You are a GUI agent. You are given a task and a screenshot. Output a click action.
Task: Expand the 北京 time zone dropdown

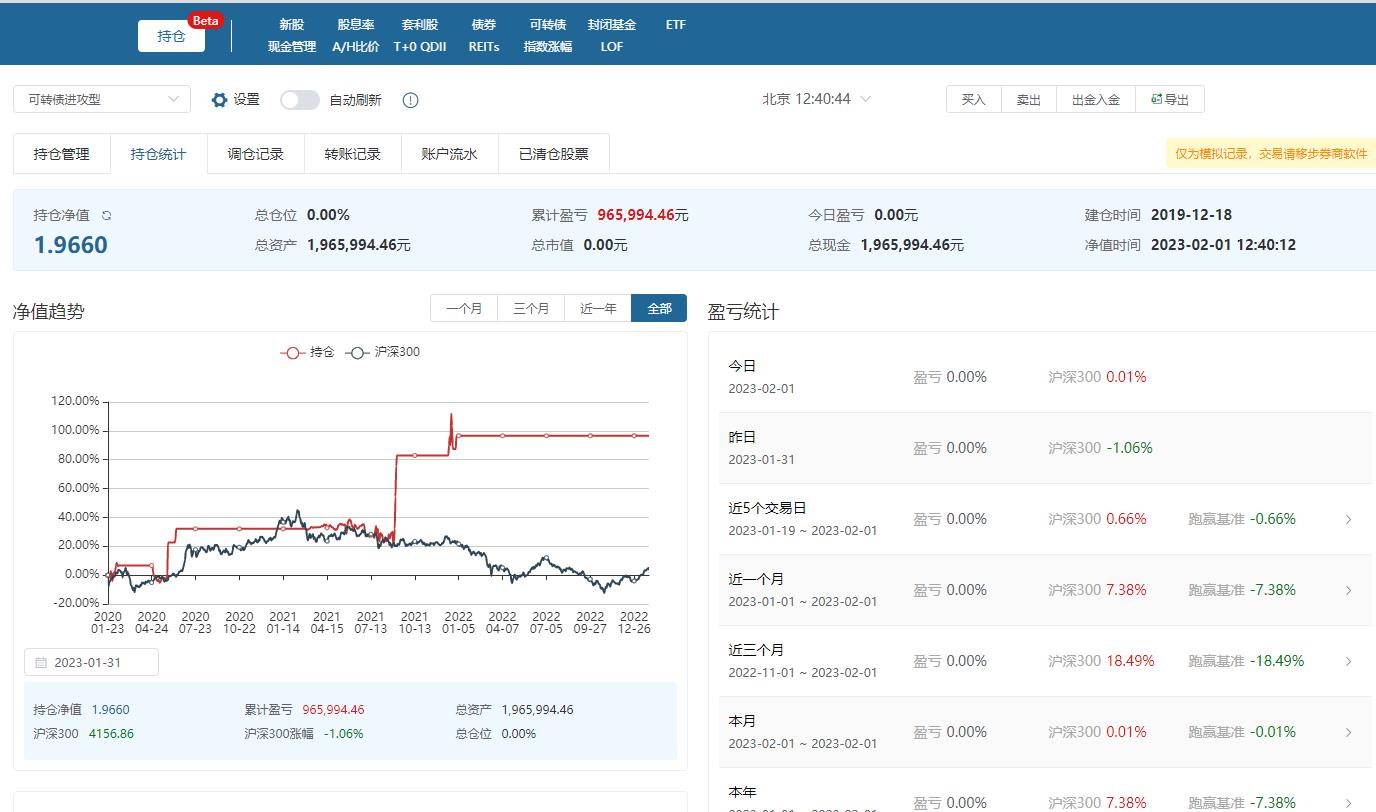(866, 99)
